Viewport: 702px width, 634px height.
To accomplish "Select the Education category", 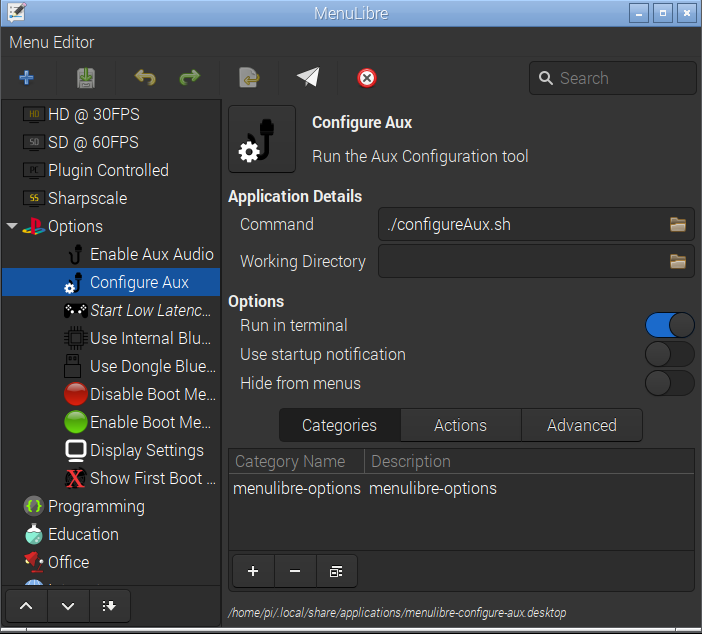I will (111, 534).
